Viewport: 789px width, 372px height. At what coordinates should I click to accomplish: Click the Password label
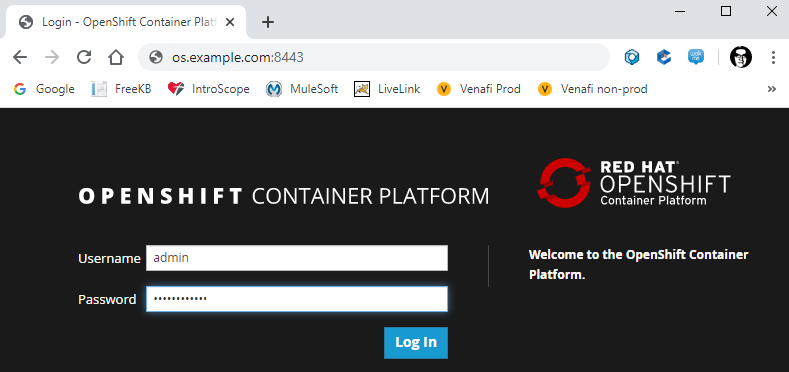(x=107, y=300)
